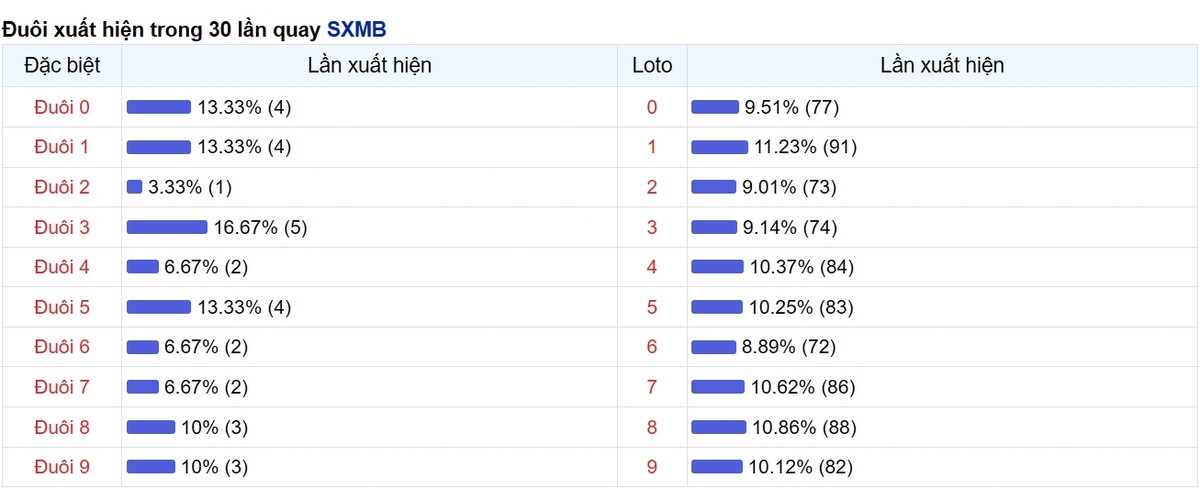The image size is (1200, 489).
Task: Click the Đặc biệt column header
Action: click(61, 66)
